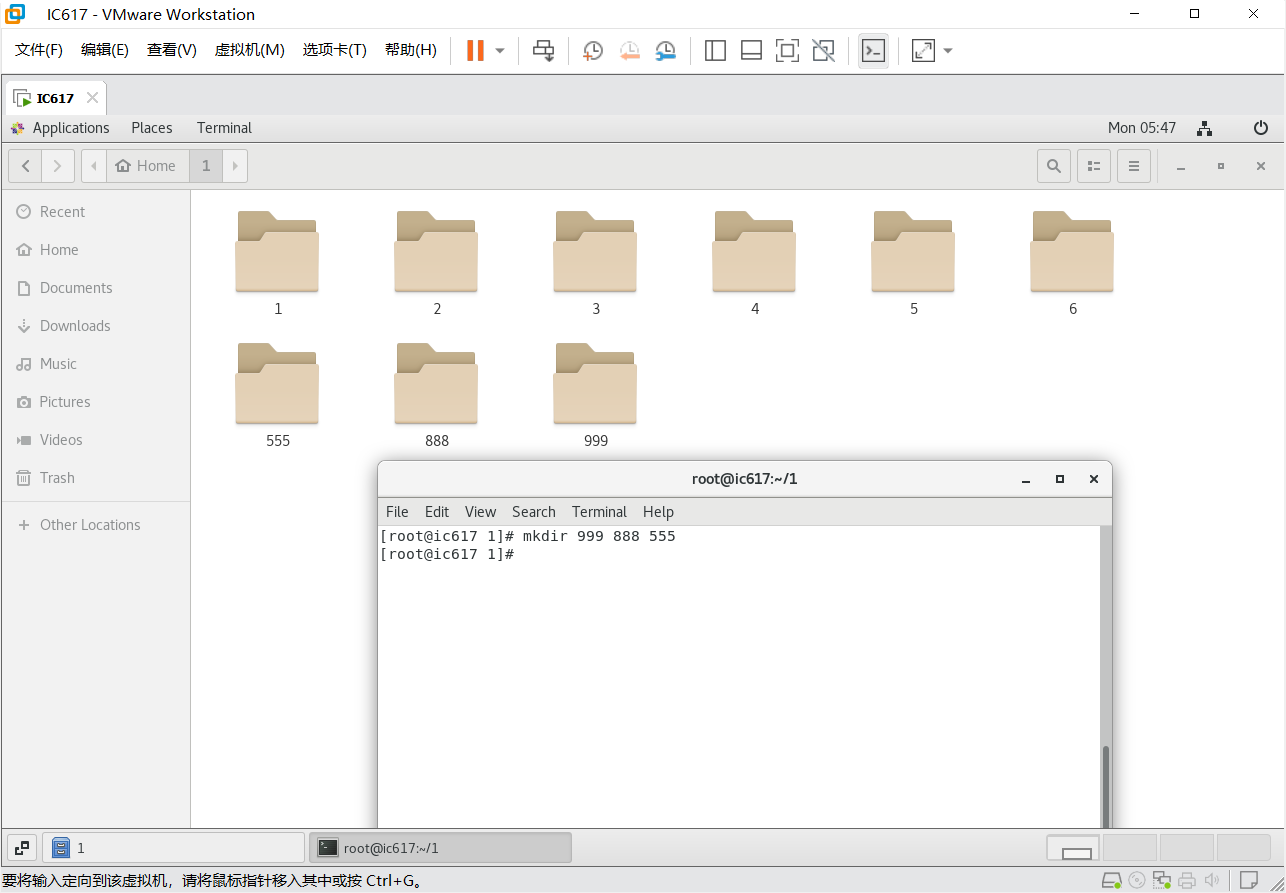Open the terminal window's Edit menu
Viewport: 1286px width, 893px height.
[x=437, y=512]
